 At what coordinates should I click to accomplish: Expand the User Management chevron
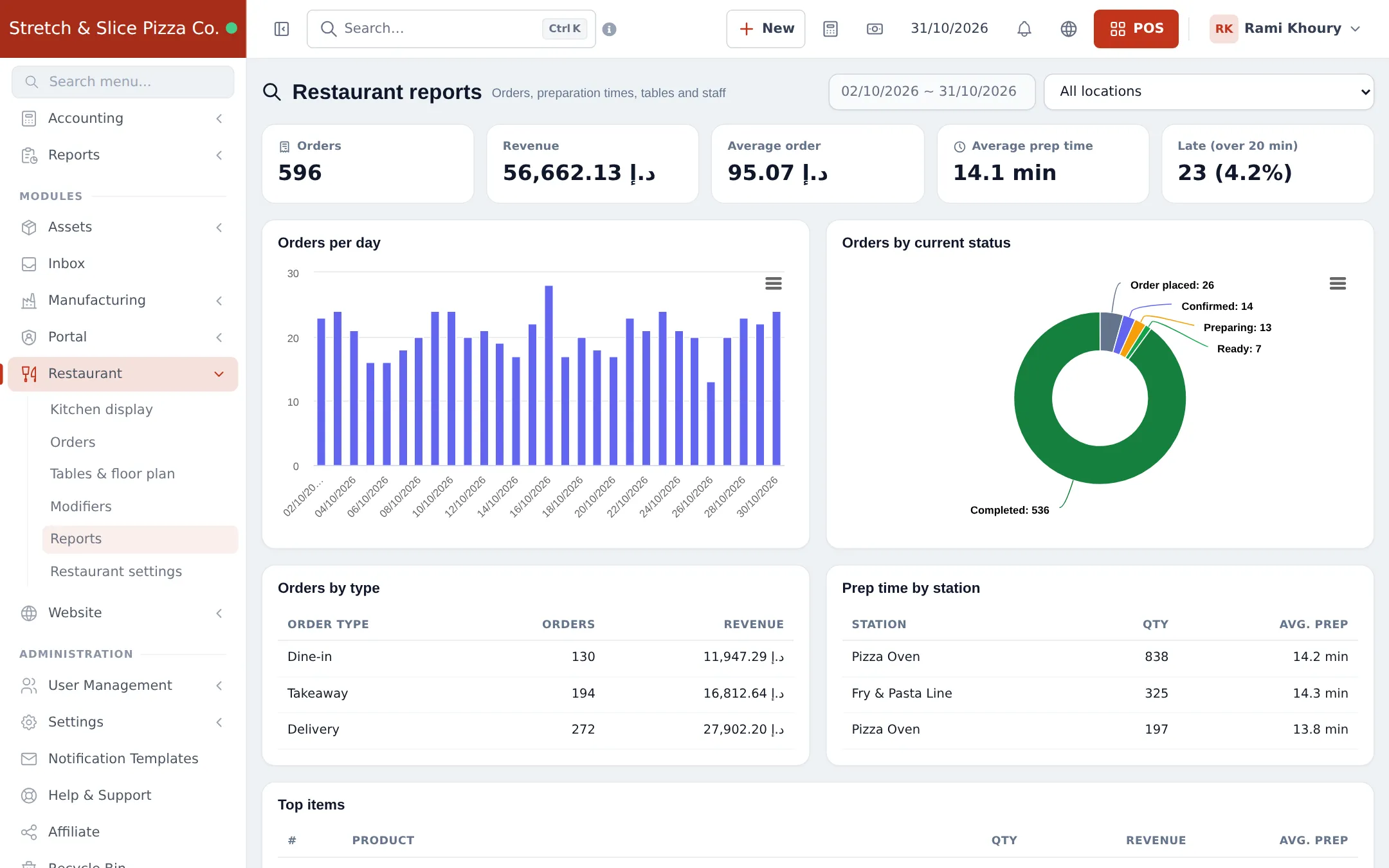pyautogui.click(x=219, y=685)
